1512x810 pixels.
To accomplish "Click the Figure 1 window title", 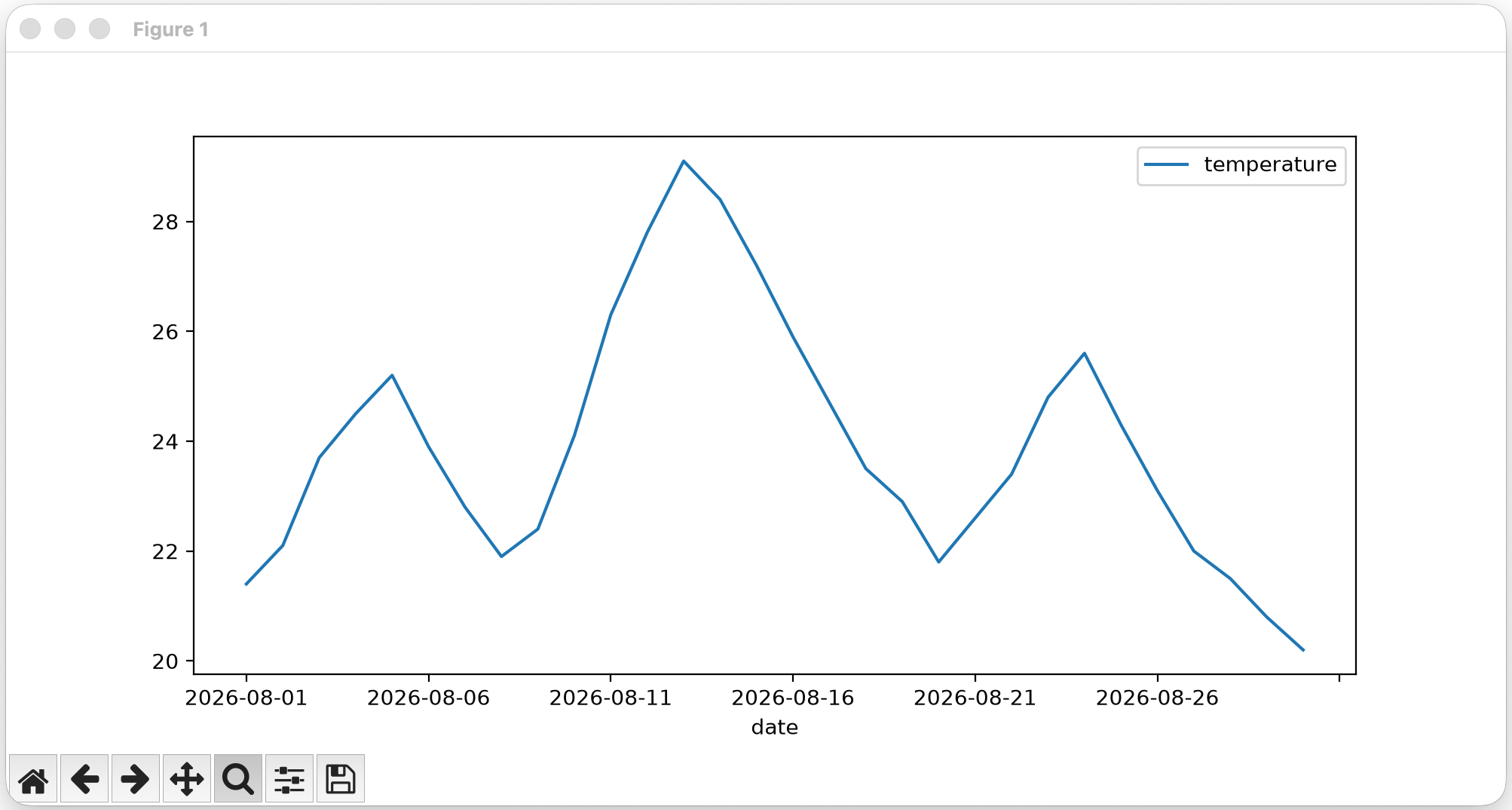I will (x=170, y=29).
